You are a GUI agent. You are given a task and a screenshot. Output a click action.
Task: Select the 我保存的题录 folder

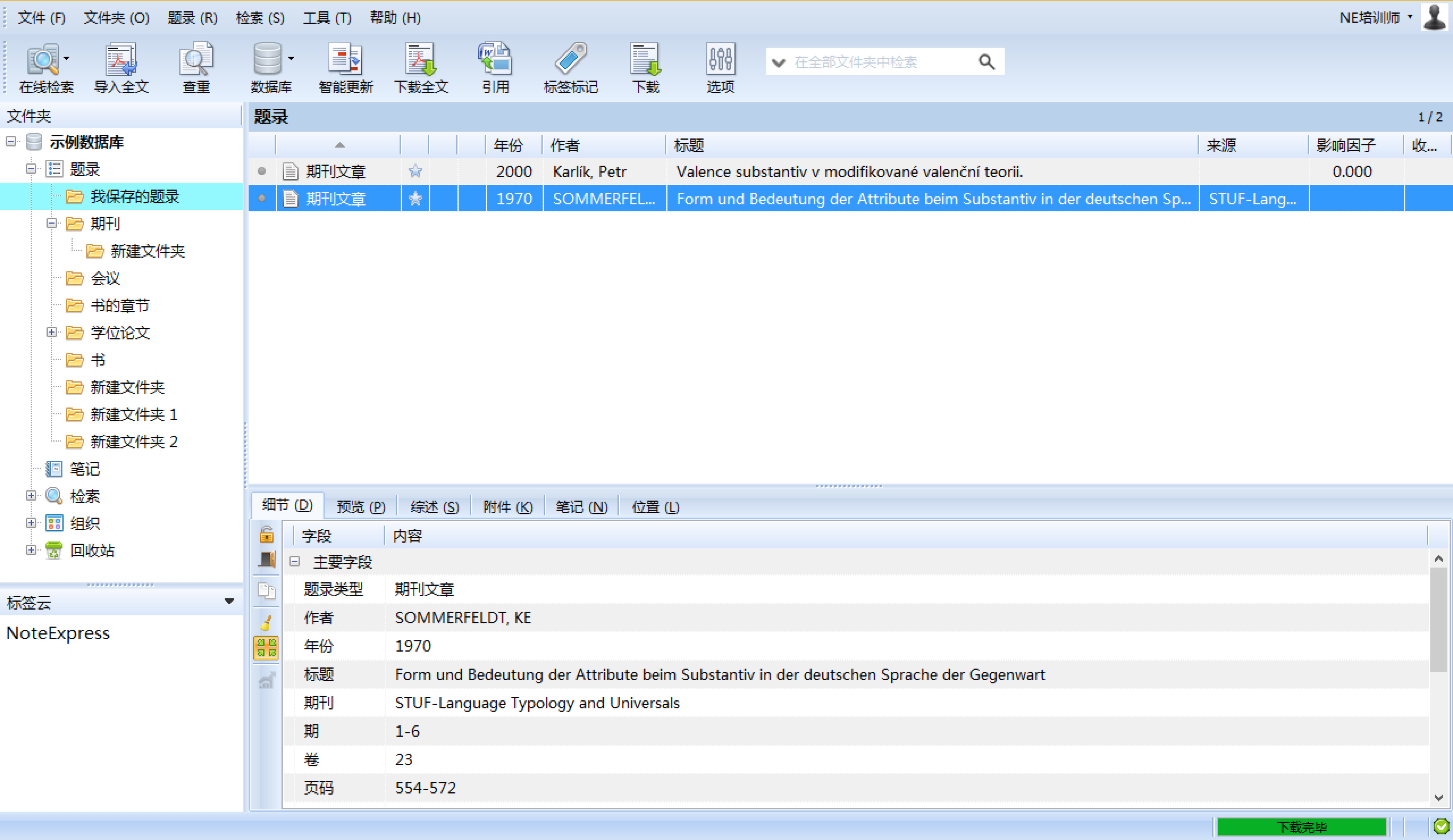(x=134, y=197)
